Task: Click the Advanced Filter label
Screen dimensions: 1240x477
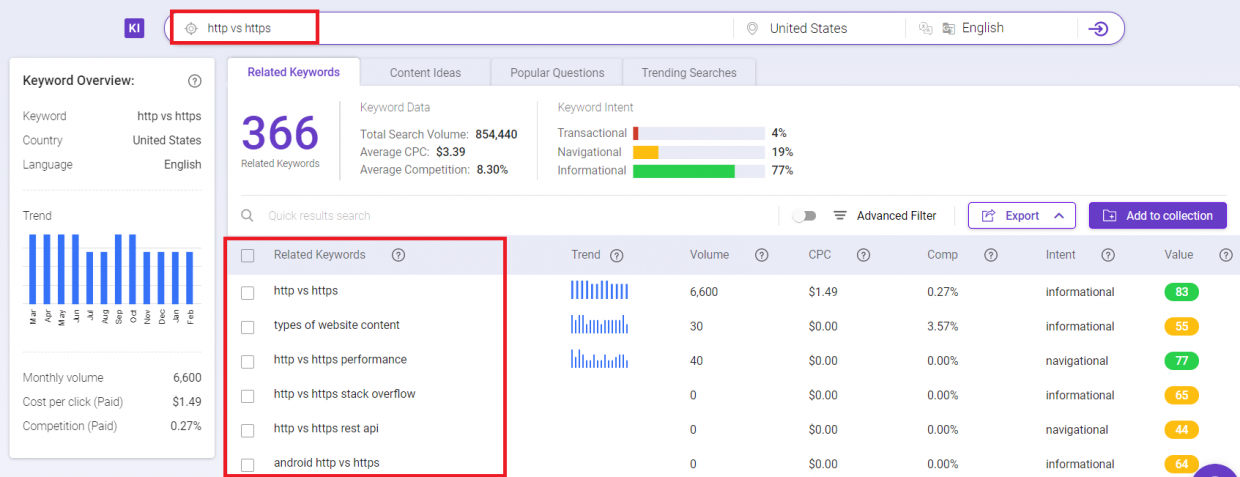Action: click(897, 215)
